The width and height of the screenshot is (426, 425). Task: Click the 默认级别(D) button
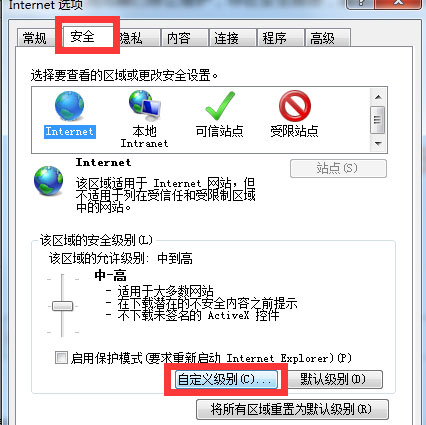pyautogui.click(x=333, y=379)
